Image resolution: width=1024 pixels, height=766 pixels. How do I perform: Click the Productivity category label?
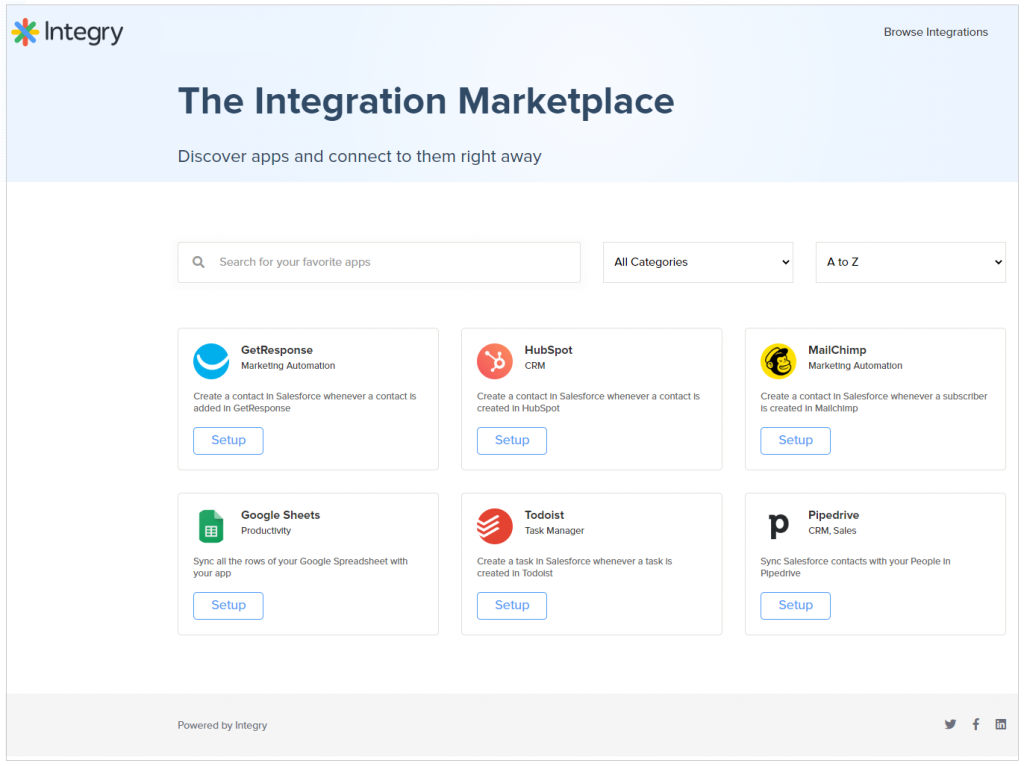point(266,531)
